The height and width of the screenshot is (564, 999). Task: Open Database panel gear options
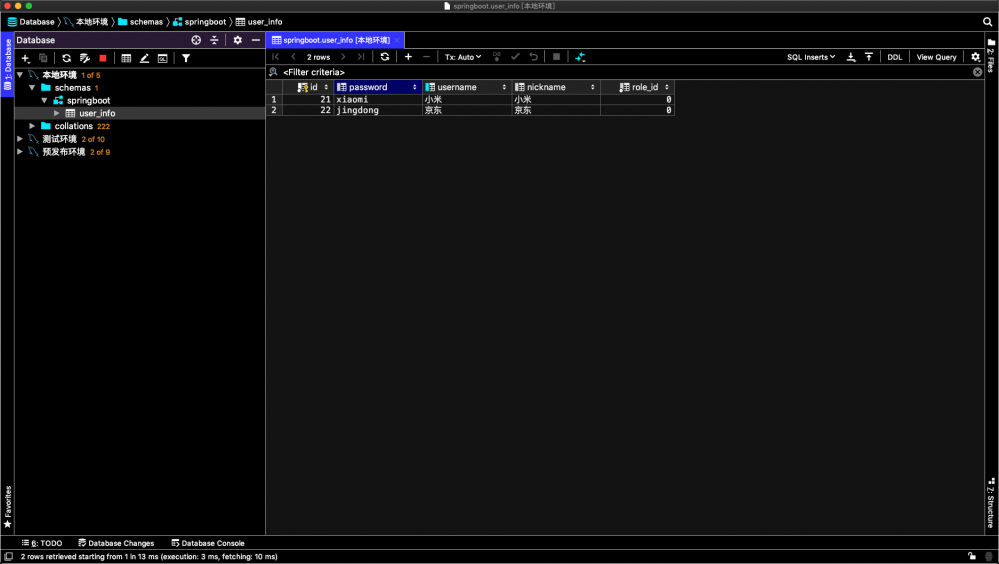click(238, 40)
